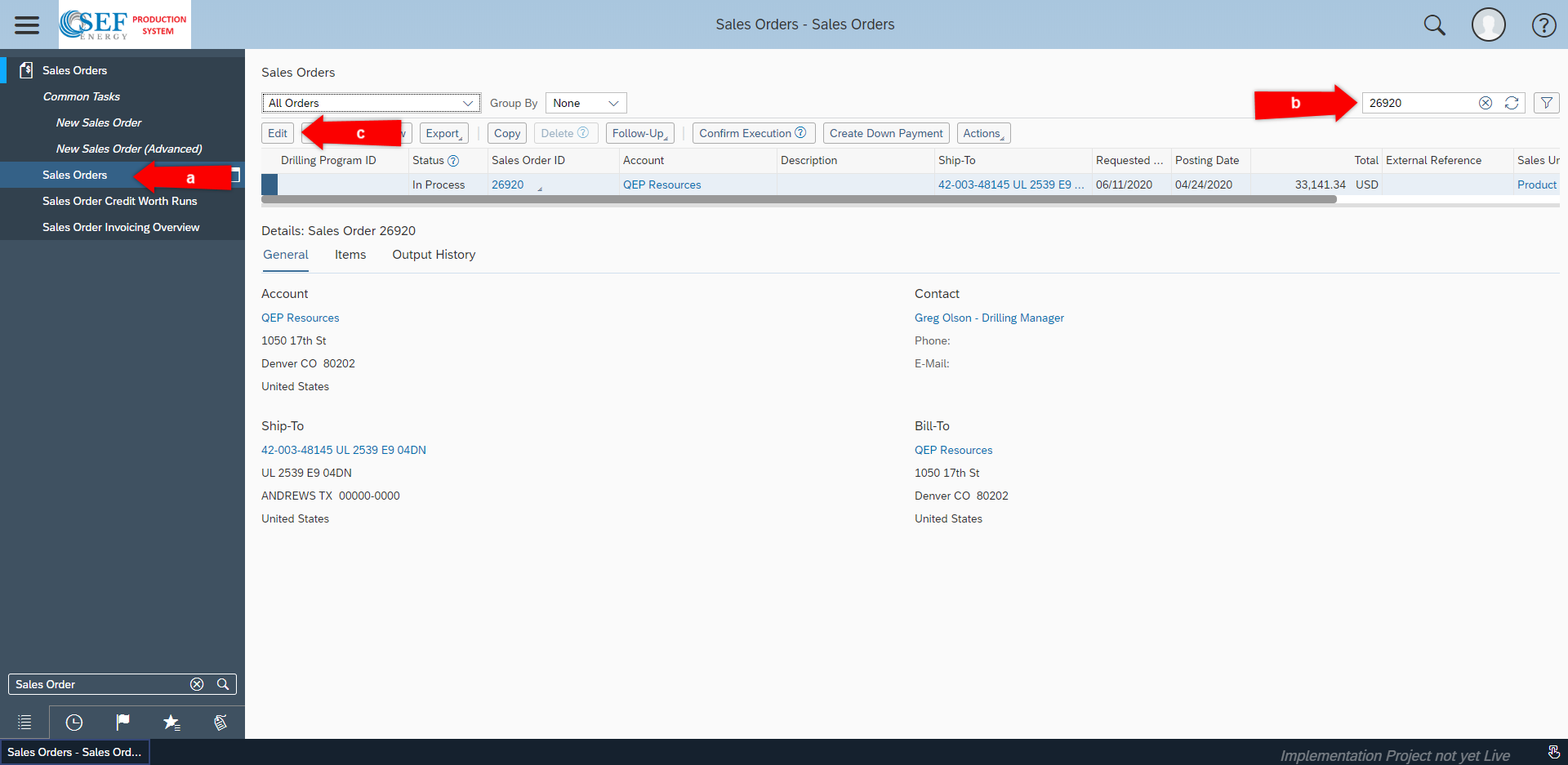The height and width of the screenshot is (765, 1568).
Task: Open Sales Order Invoicing Overview
Action: tap(121, 227)
